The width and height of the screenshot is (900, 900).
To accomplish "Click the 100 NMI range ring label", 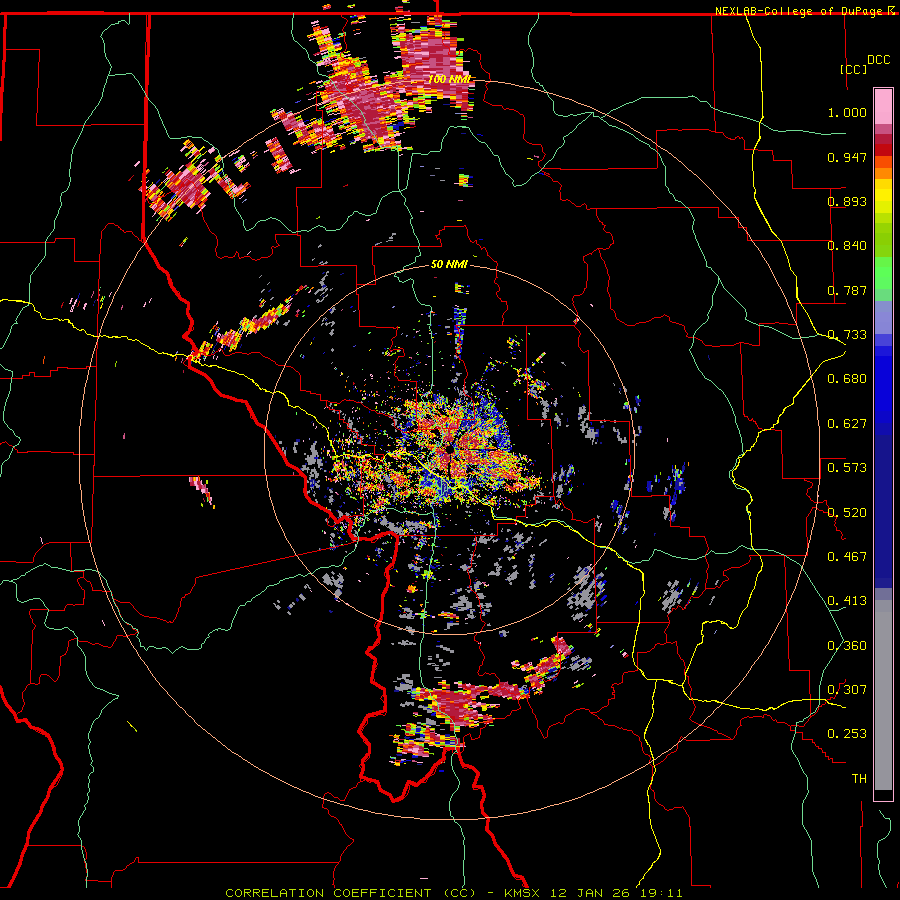I will click(449, 79).
